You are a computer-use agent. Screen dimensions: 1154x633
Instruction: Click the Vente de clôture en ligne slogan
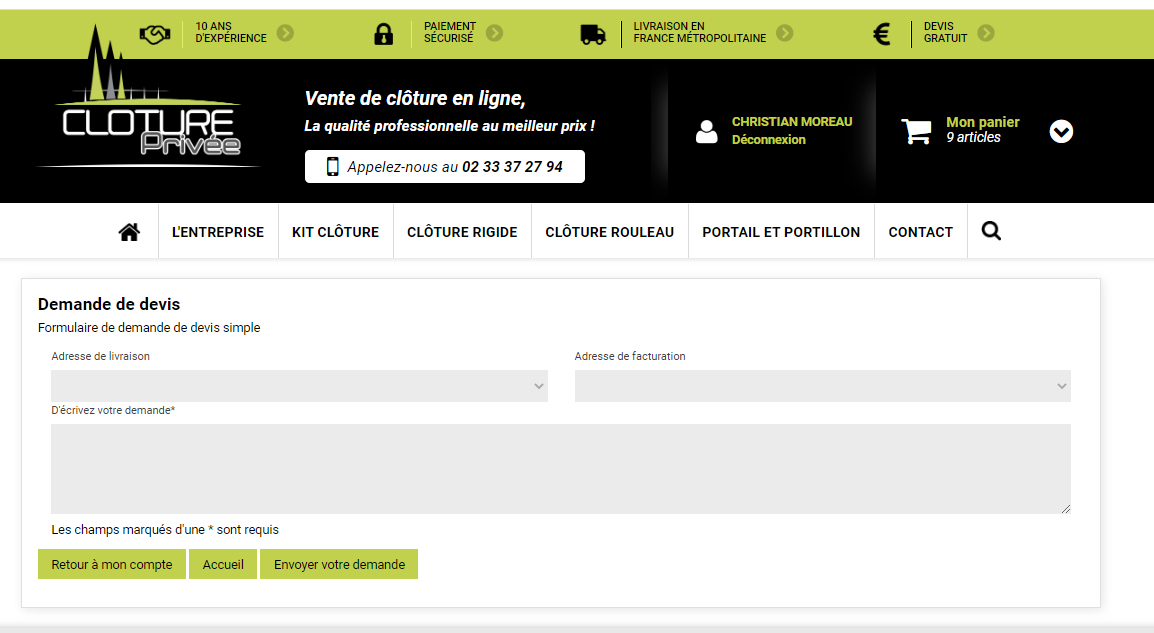[x=415, y=99]
